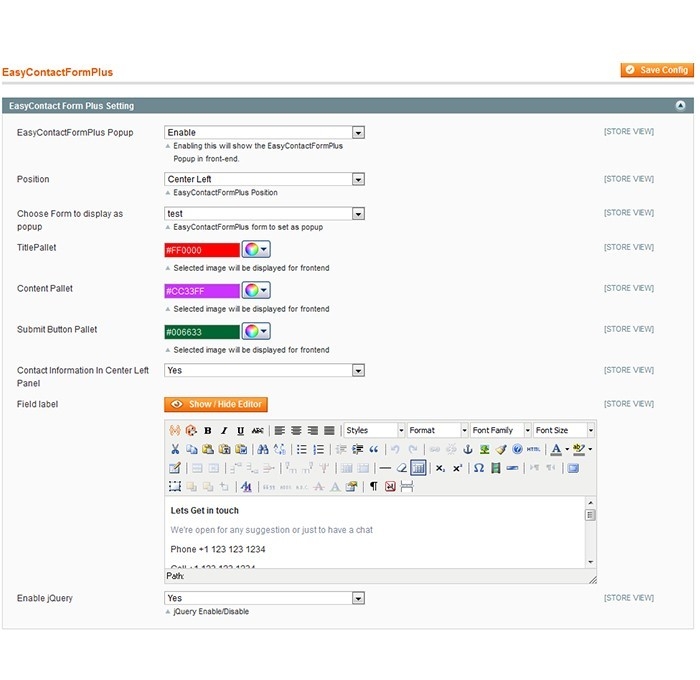Insert a page break icon
The width and height of the screenshot is (700, 680).
tap(407, 487)
